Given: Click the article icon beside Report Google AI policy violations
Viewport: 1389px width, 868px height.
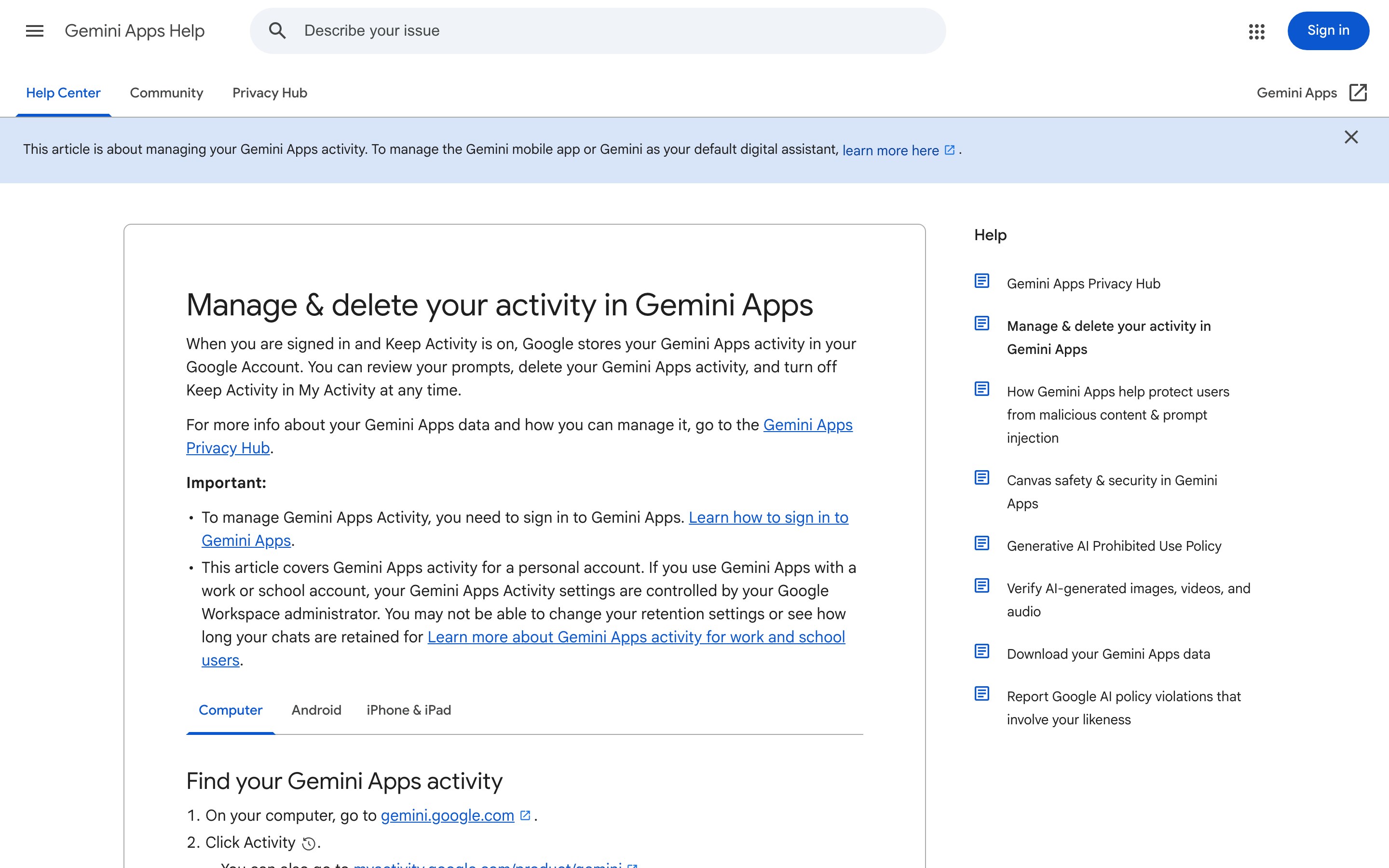Looking at the screenshot, I should coord(982,693).
